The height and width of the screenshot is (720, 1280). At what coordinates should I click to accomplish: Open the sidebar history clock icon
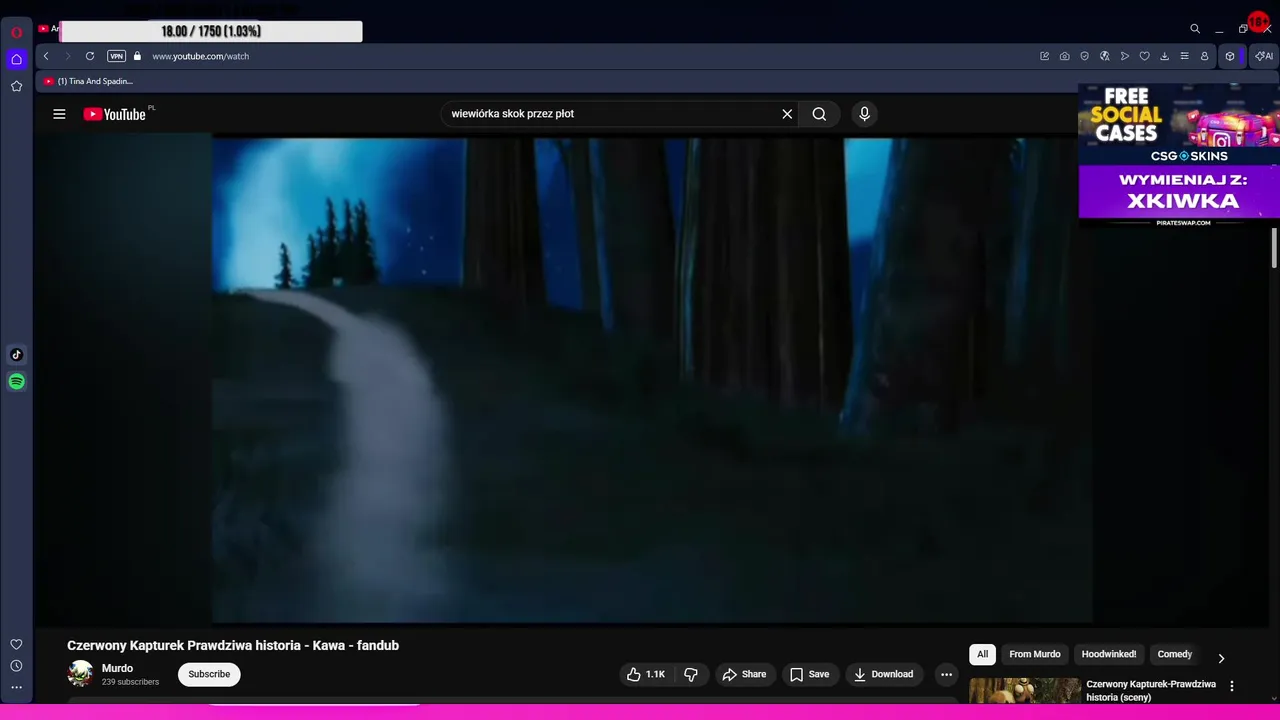16,666
